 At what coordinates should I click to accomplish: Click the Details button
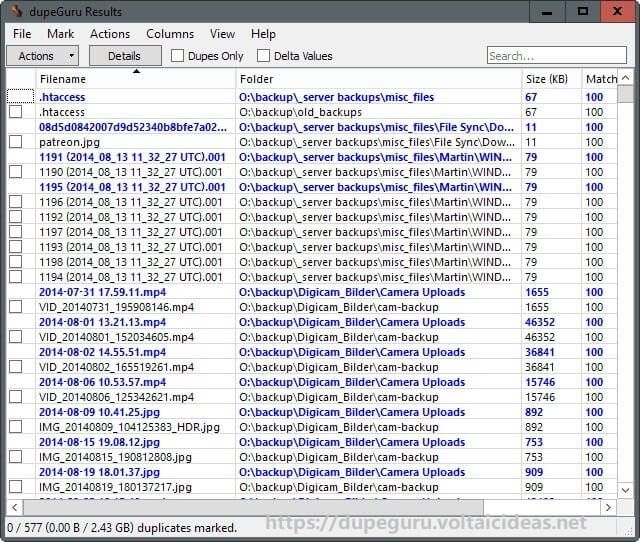point(125,56)
